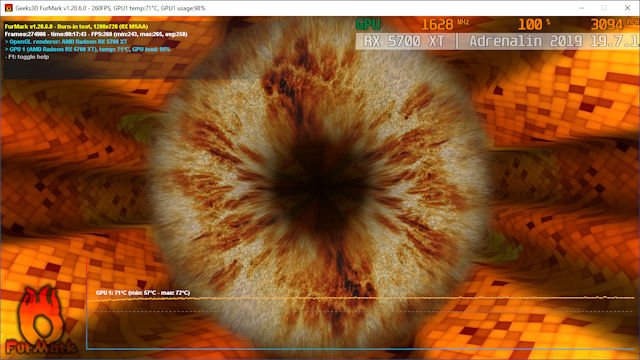
Task: Click the FurMark Burn-in test header line
Action: tap(76, 27)
